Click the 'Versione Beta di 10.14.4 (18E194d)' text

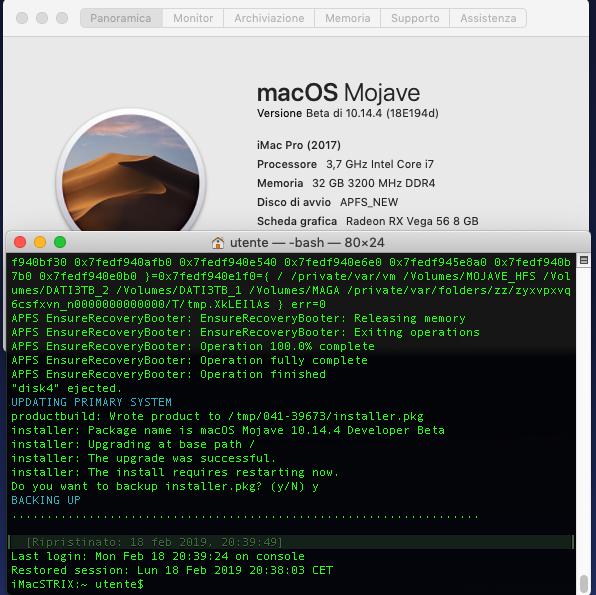coord(348,113)
